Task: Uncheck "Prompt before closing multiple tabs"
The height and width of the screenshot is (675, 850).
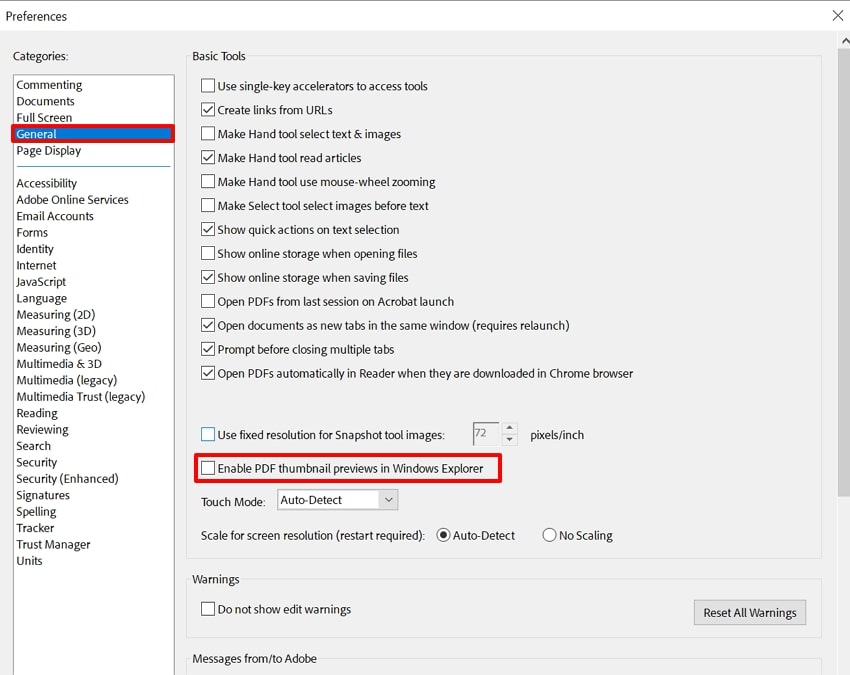Action: [208, 349]
